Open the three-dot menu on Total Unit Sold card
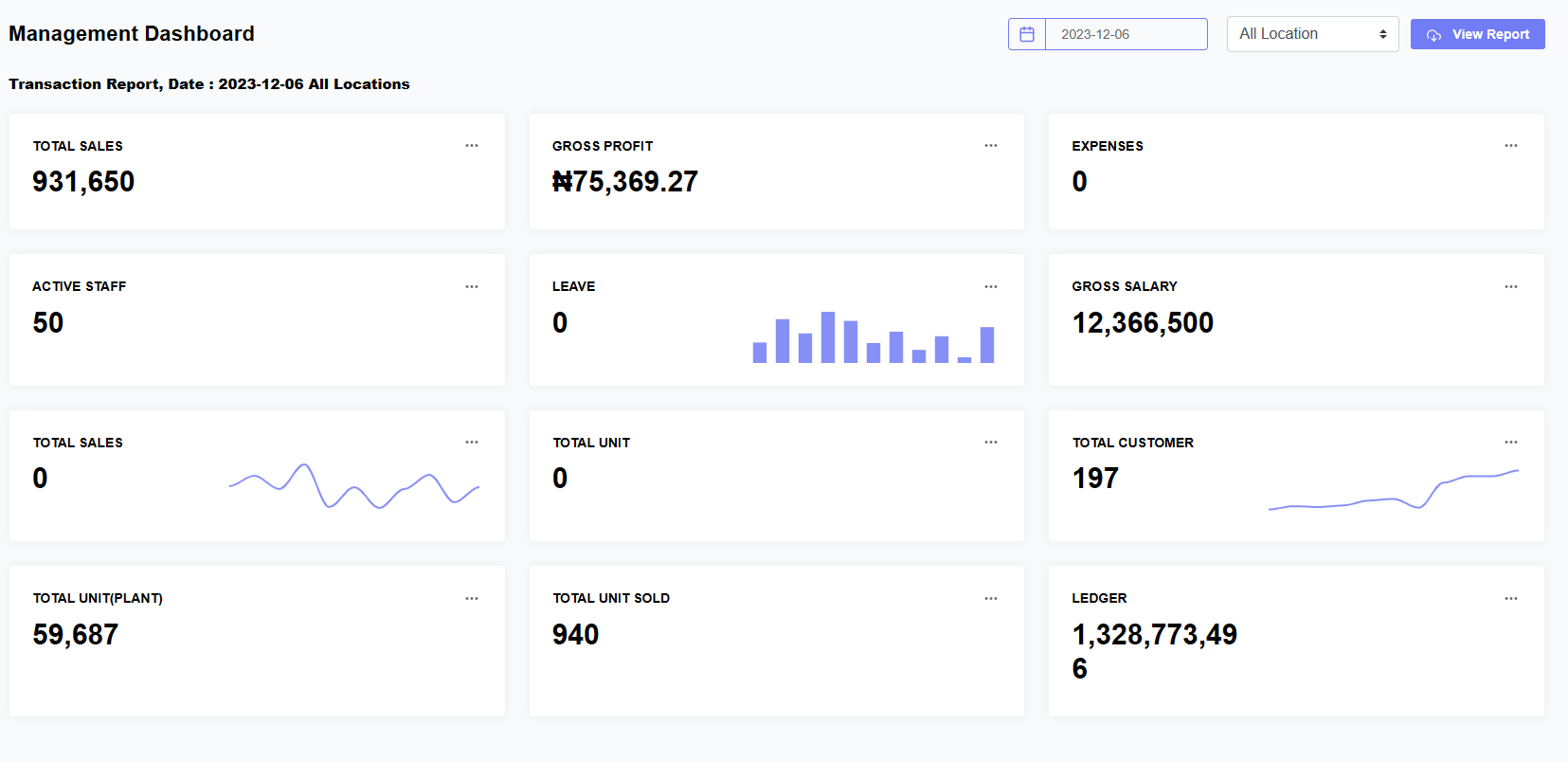The image size is (1568, 761). point(991,599)
